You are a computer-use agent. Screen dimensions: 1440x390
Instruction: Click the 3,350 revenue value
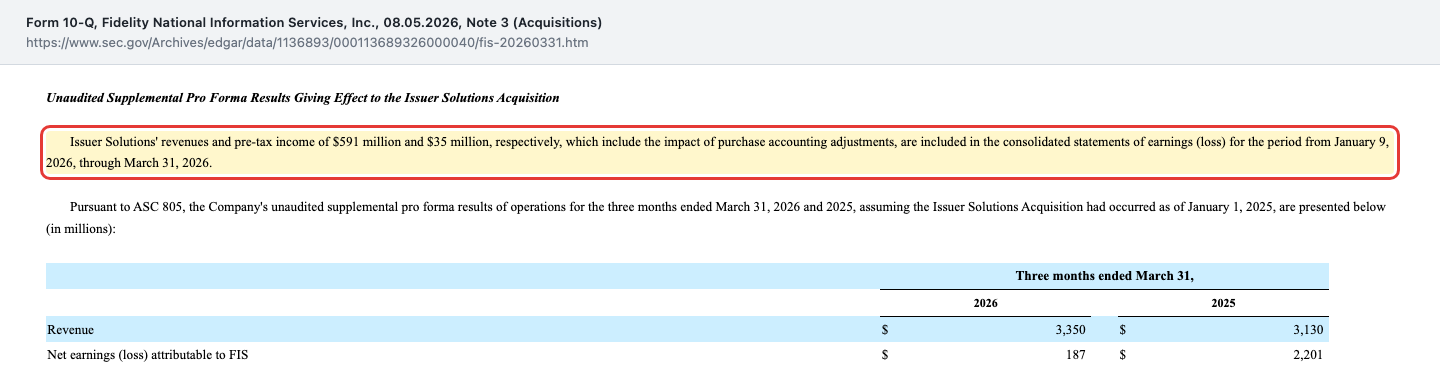tap(1070, 329)
